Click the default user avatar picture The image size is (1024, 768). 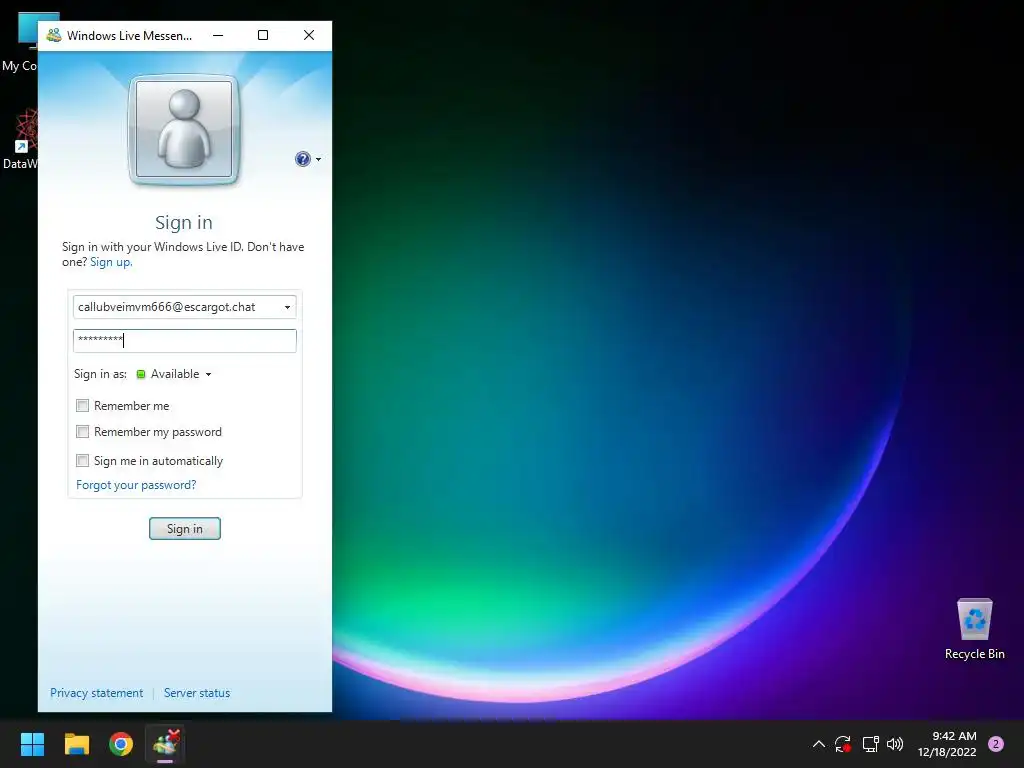[x=184, y=129]
